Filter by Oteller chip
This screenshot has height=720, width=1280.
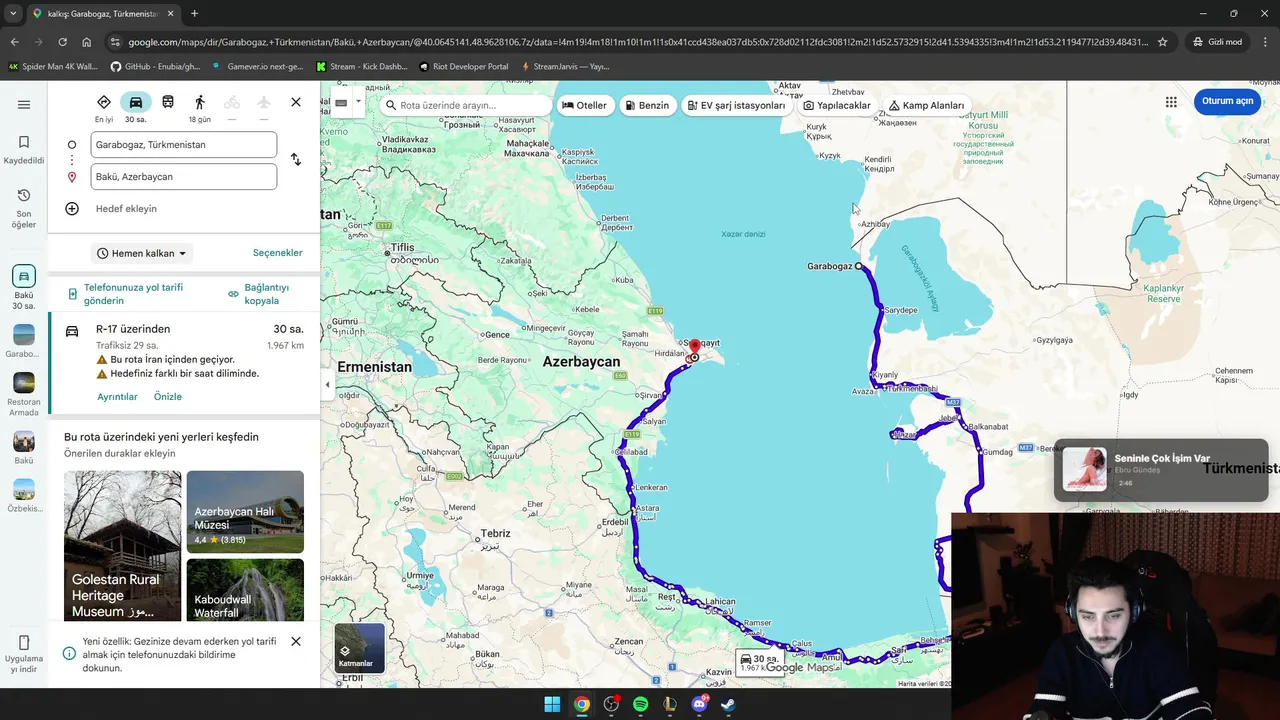coord(585,105)
